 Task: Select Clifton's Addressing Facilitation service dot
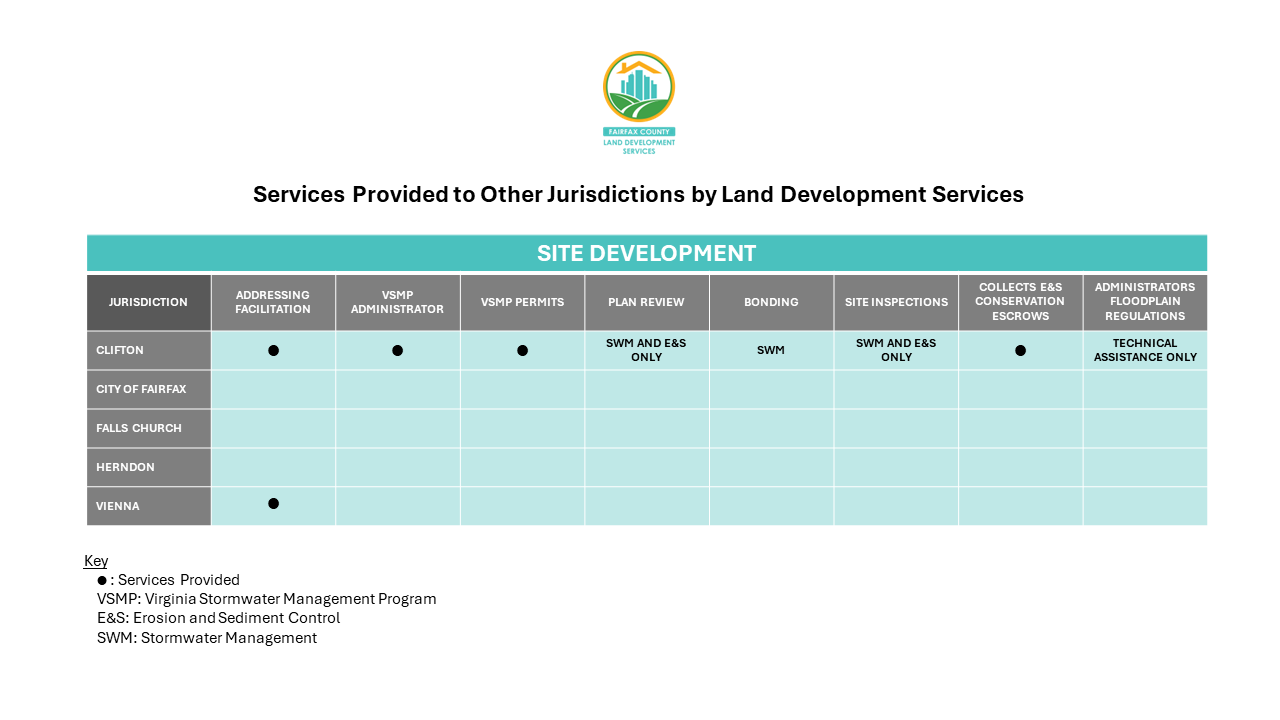(273, 350)
